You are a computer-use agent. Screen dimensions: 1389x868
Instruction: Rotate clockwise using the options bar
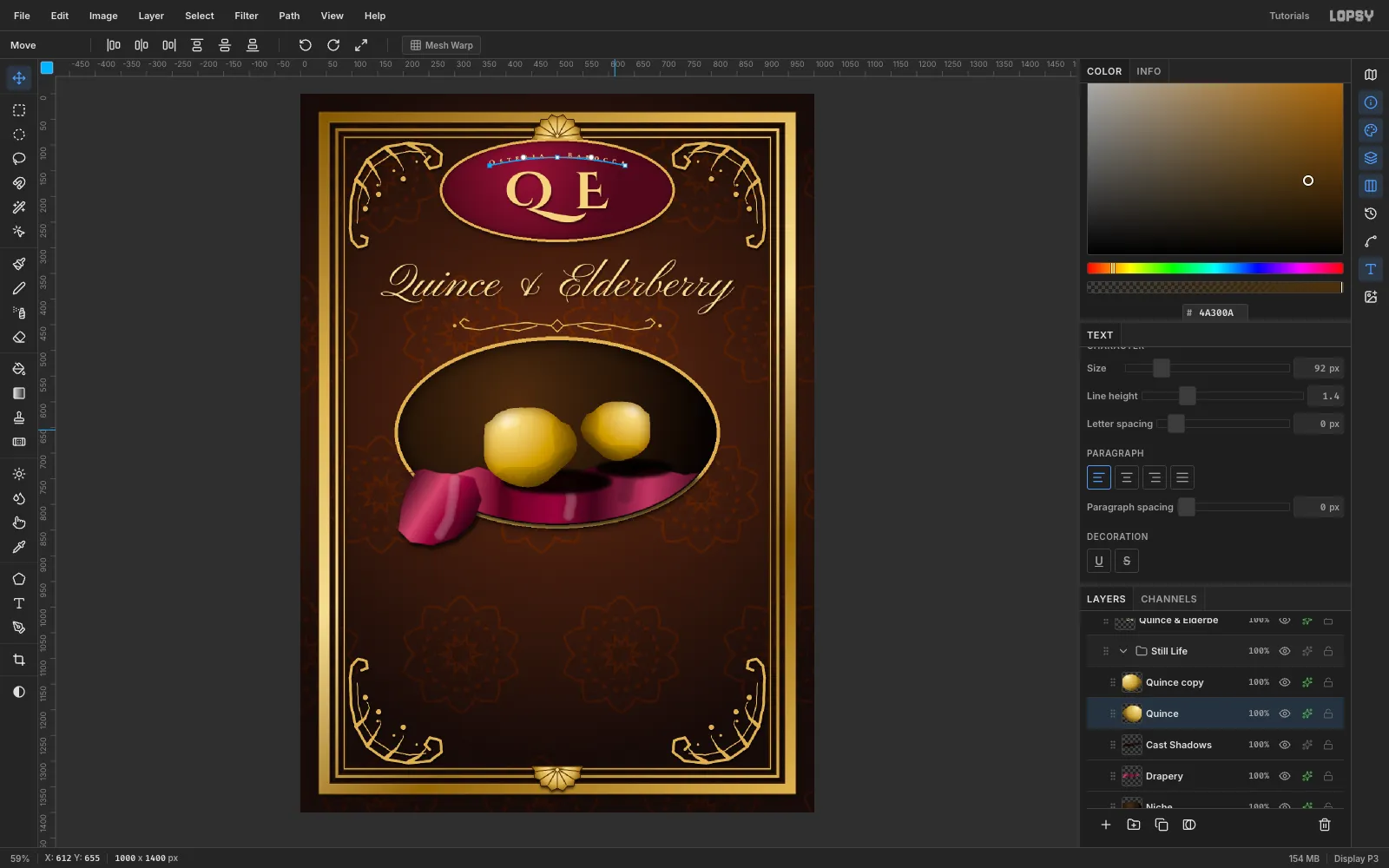333,45
